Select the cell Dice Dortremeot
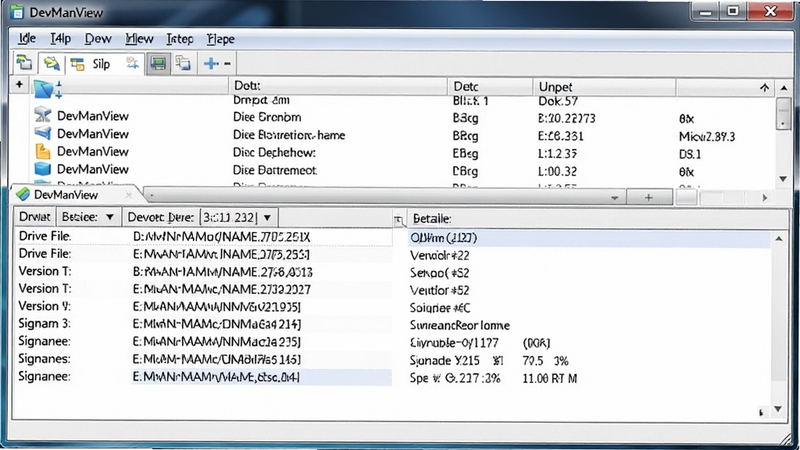Viewport: 800px width, 450px height. pyautogui.click(x=275, y=170)
